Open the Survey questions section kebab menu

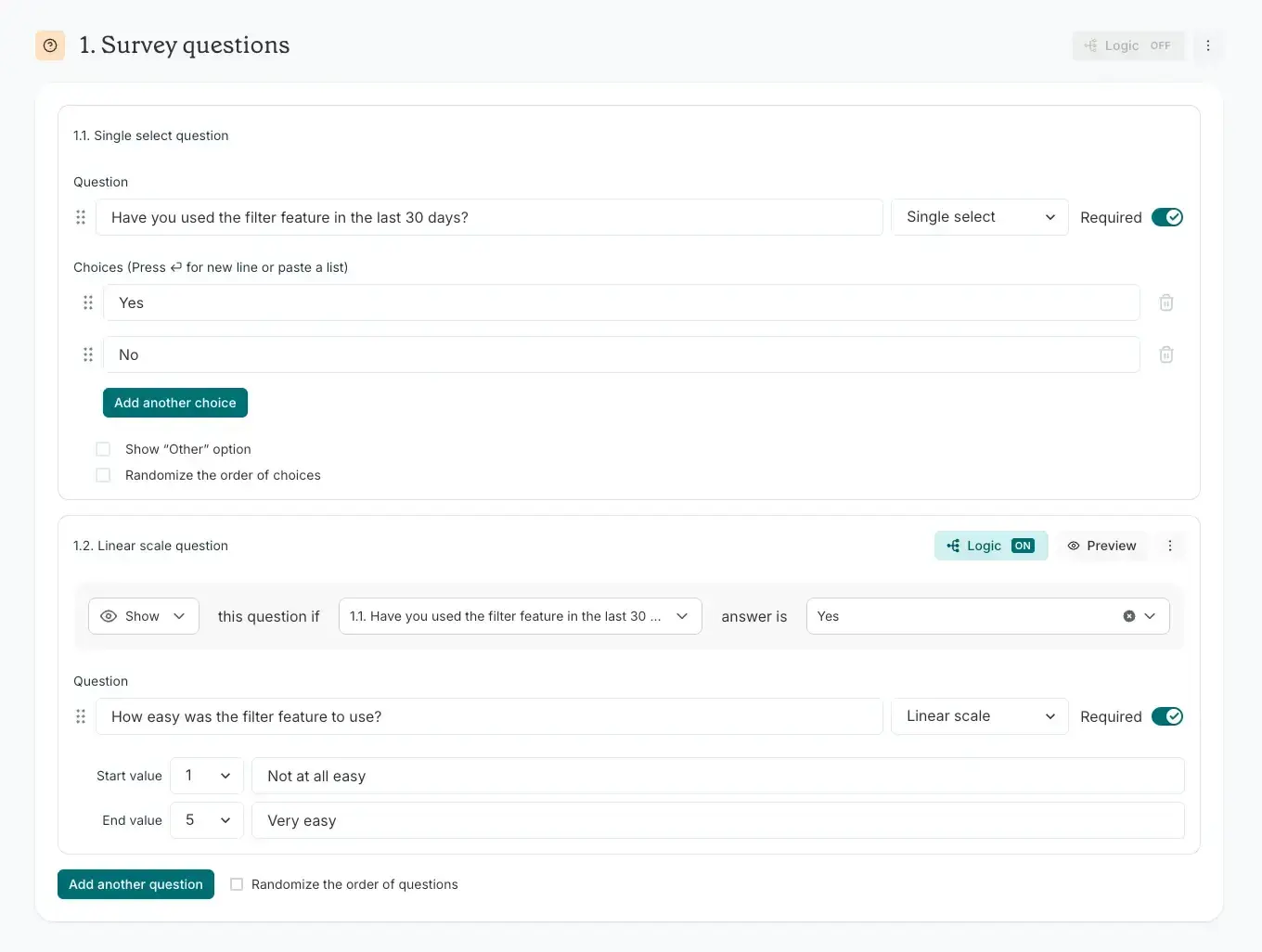[x=1208, y=45]
